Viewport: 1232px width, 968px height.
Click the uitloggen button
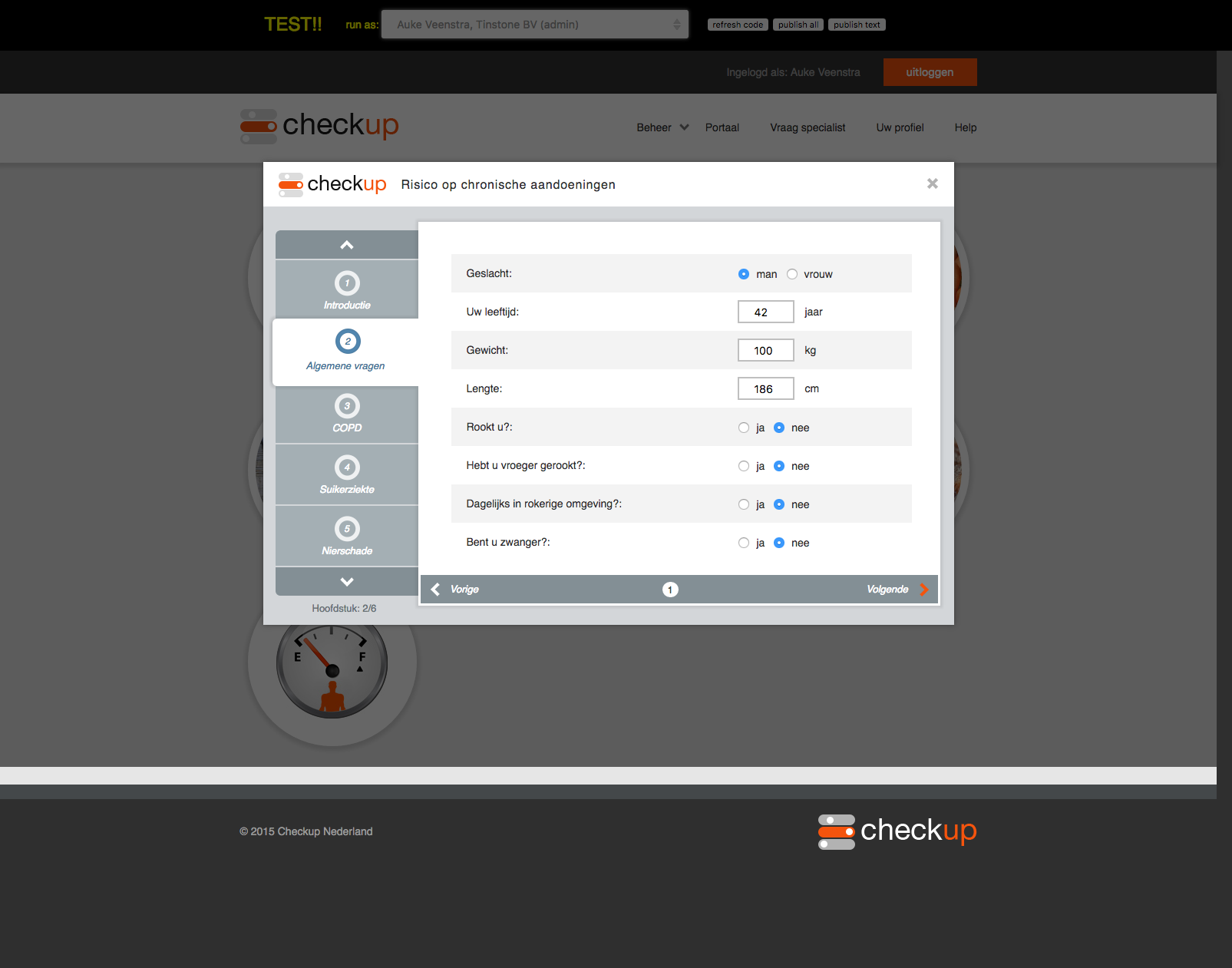coord(930,72)
